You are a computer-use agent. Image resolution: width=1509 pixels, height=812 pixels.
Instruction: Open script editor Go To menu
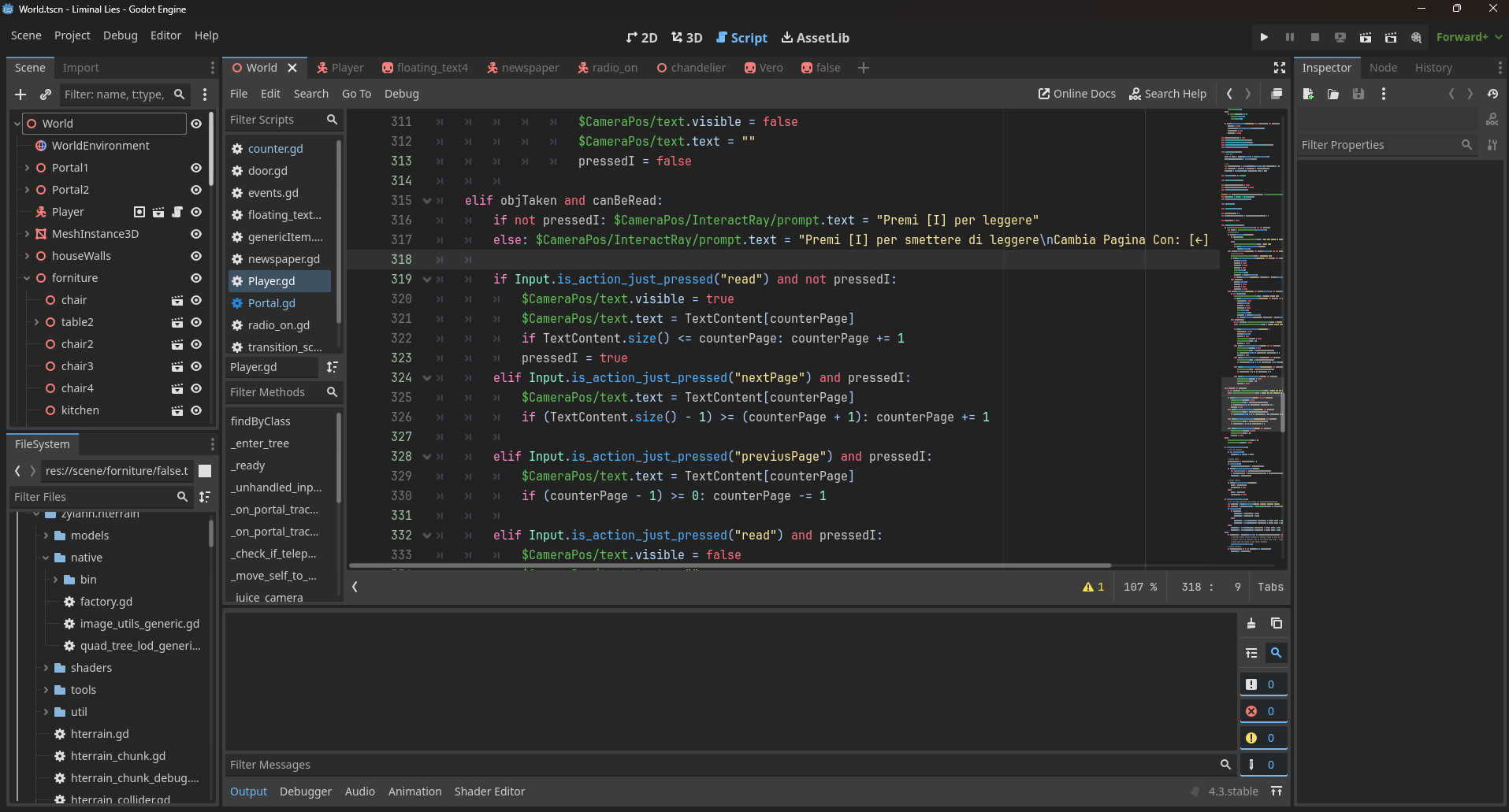click(x=356, y=94)
